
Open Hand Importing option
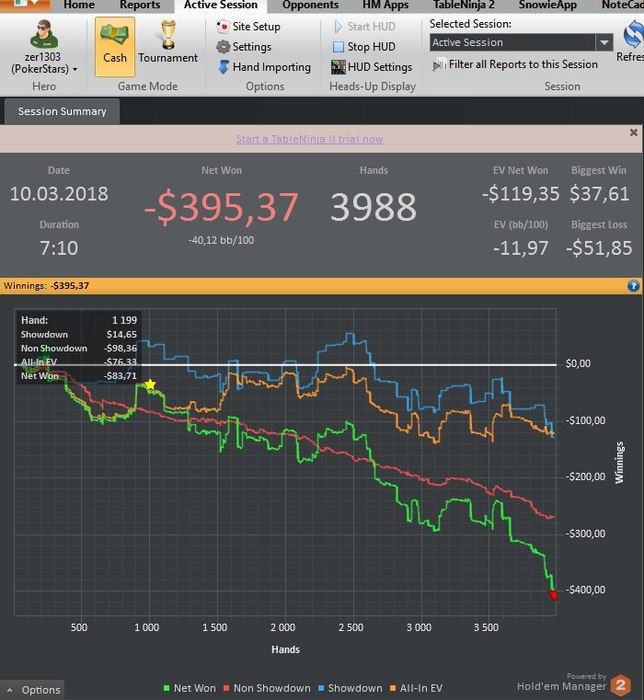click(x=264, y=67)
